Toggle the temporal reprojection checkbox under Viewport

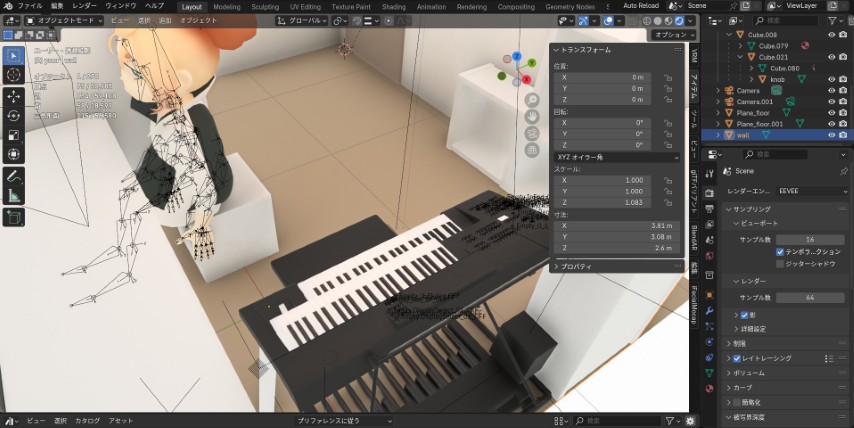point(779,251)
